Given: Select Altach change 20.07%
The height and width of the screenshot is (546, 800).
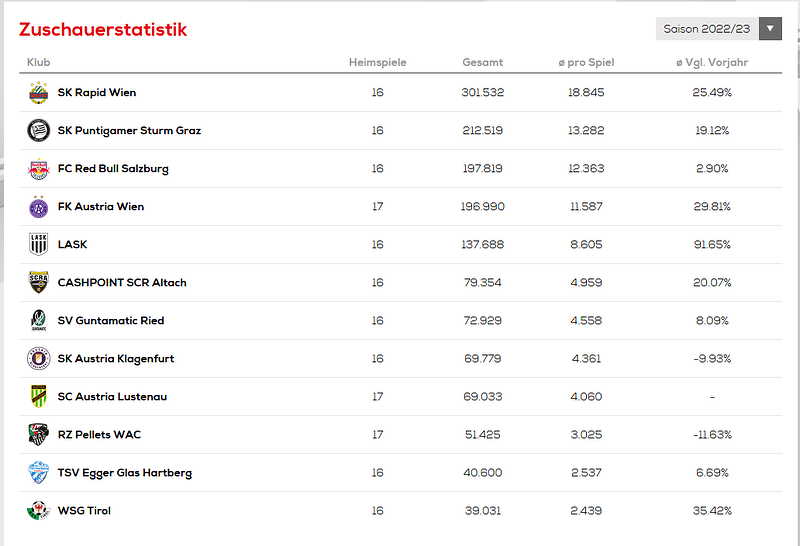Looking at the screenshot, I should pyautogui.click(x=712, y=283).
